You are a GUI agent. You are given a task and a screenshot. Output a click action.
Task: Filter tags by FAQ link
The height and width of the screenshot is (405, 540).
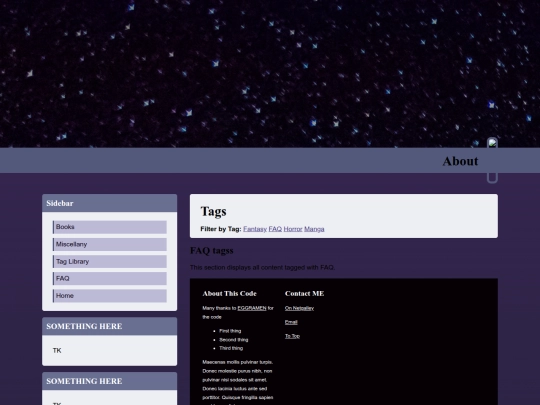(275, 229)
